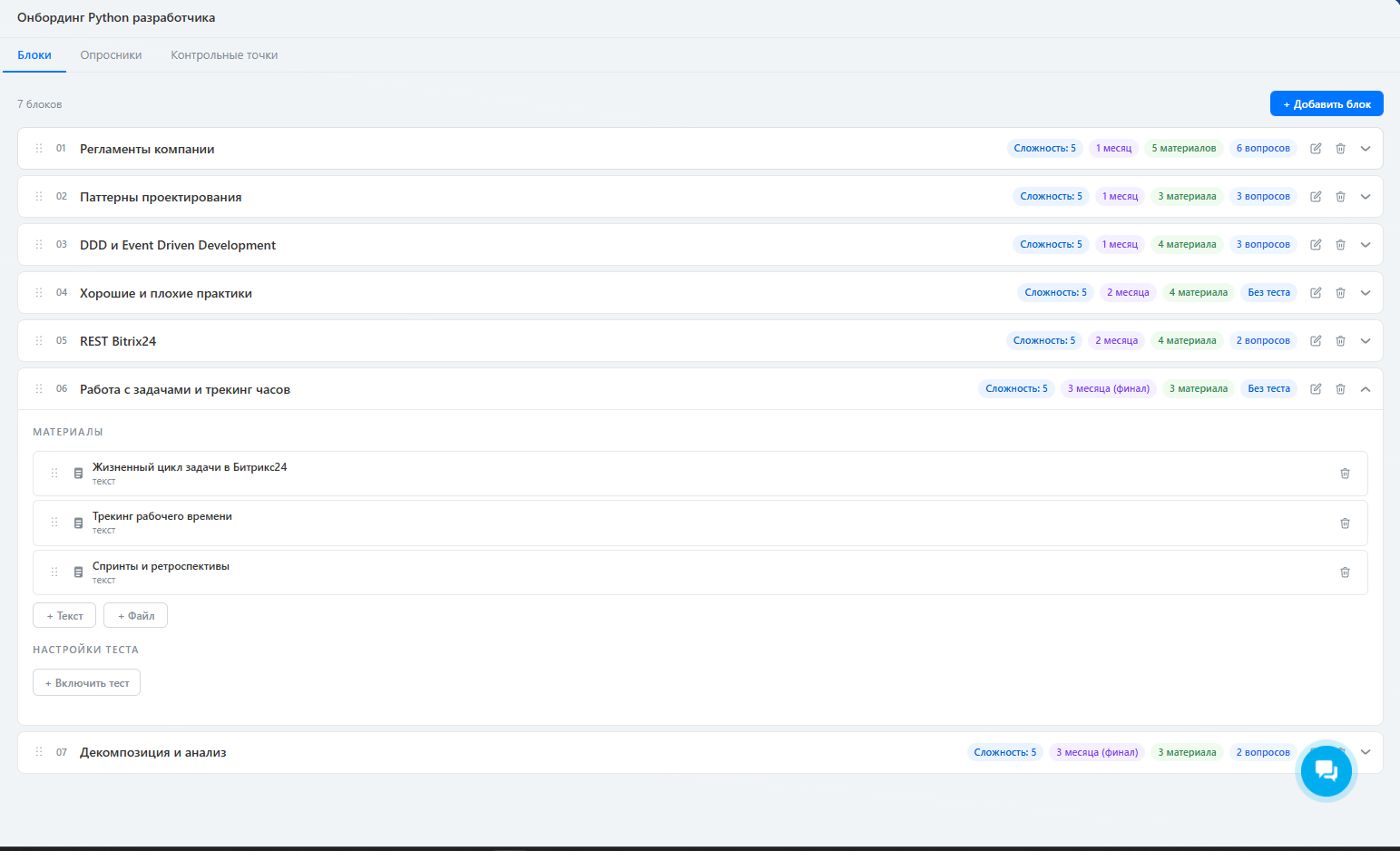Collapse the Работа с задачами block
Screen dimensions: 1400x851
coord(1365,389)
